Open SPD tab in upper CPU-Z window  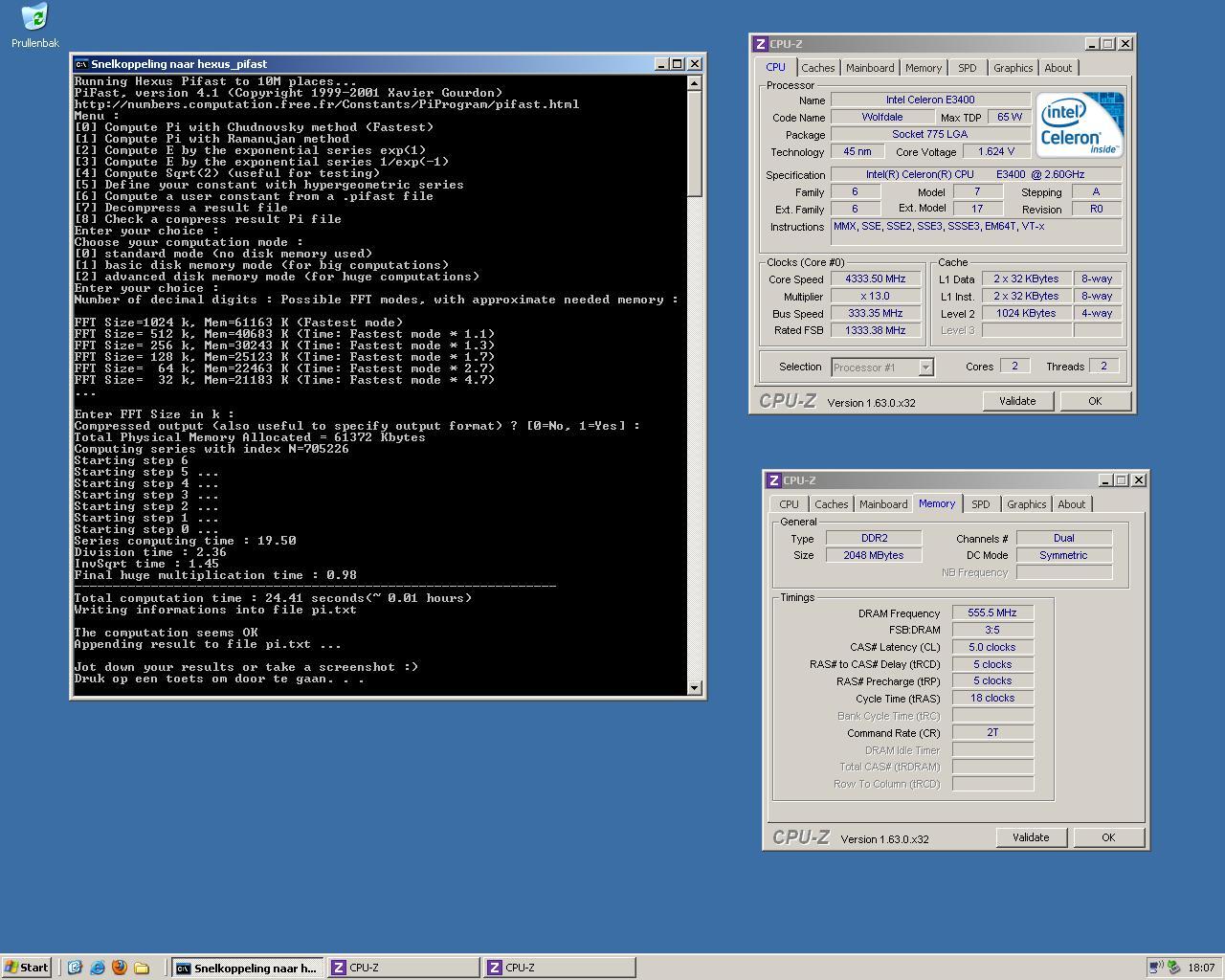968,68
